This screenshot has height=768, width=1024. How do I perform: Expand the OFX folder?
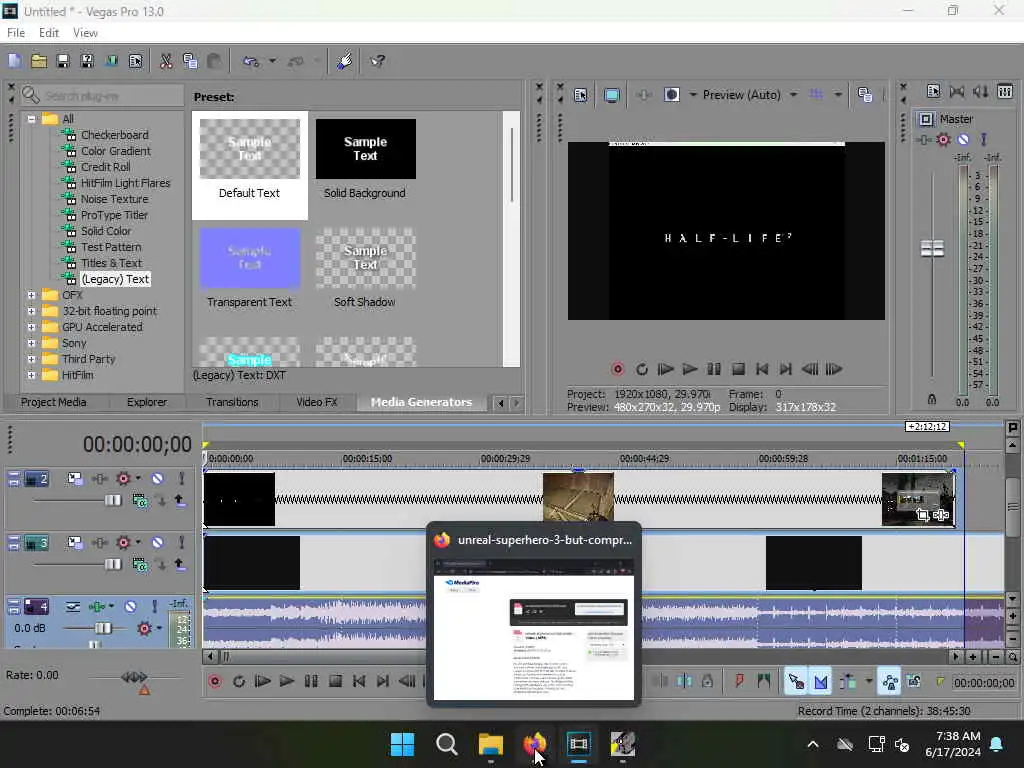tap(31, 295)
